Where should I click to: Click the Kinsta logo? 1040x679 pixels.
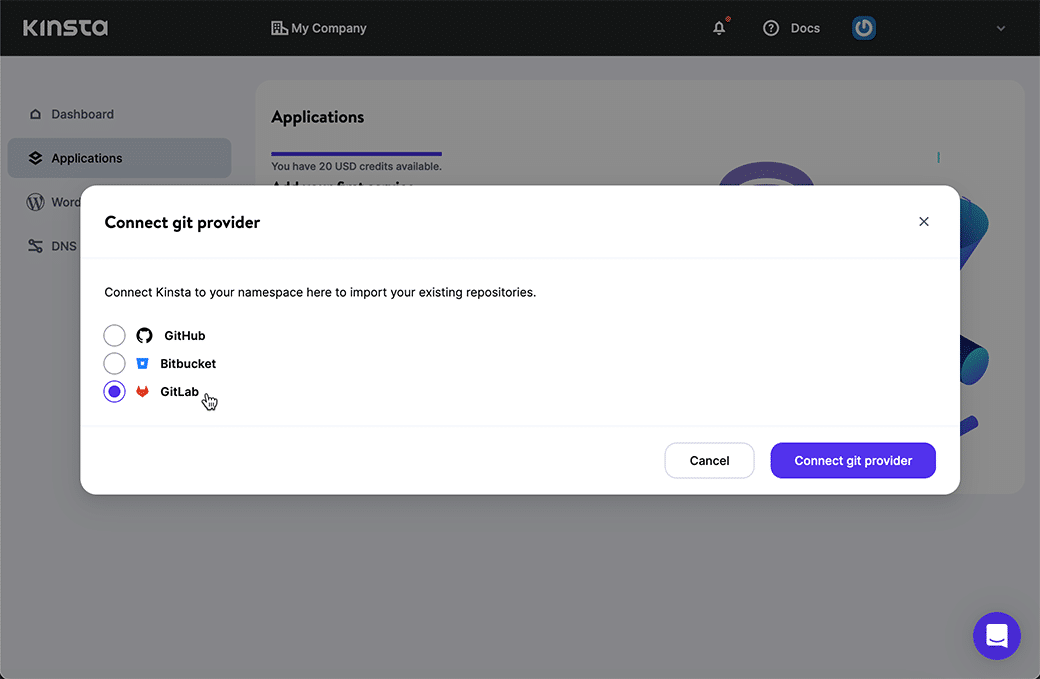click(65, 28)
